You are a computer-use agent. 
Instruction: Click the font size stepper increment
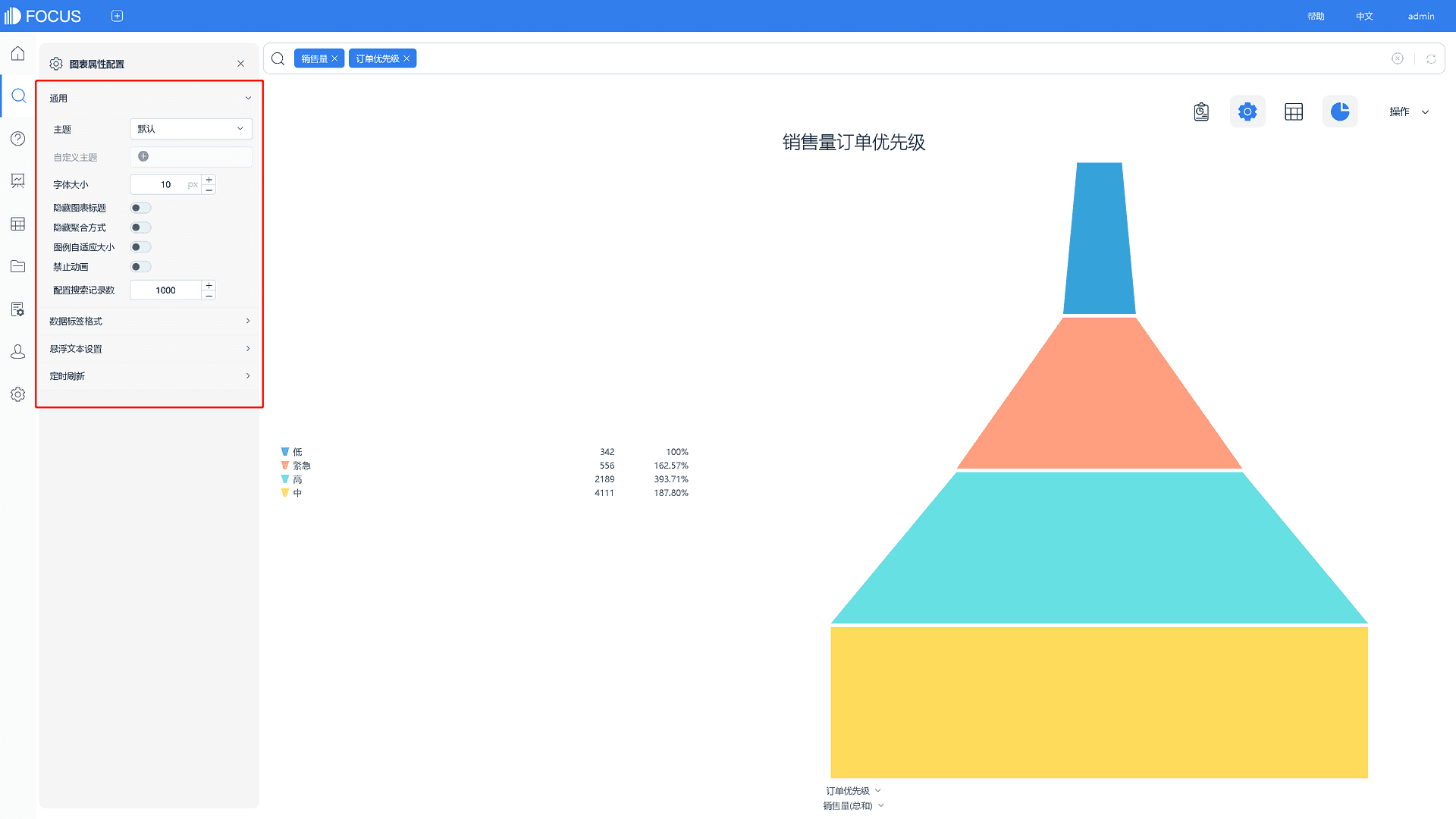pyautogui.click(x=209, y=180)
